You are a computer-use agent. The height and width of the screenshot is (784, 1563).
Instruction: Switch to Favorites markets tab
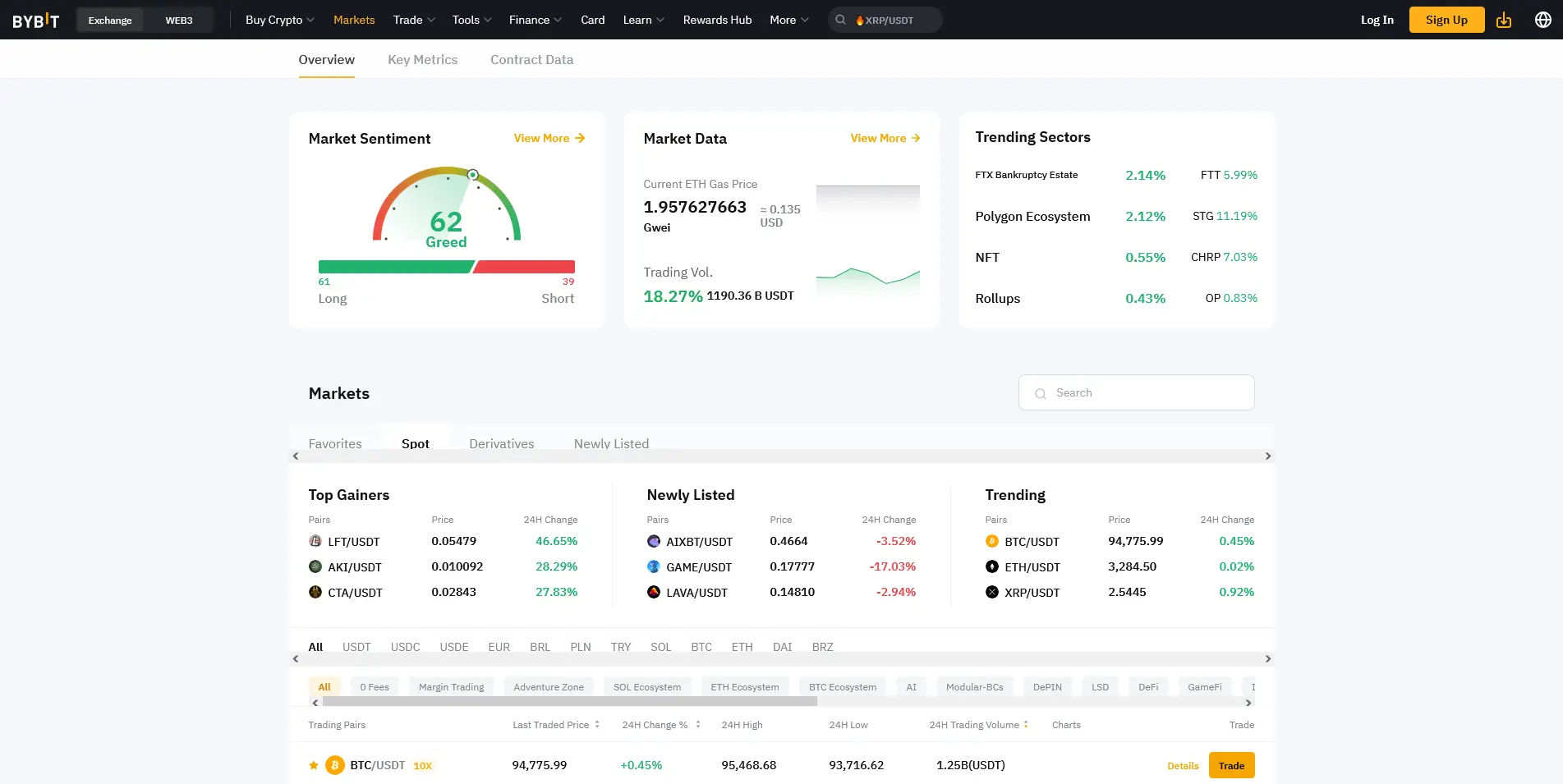335,443
